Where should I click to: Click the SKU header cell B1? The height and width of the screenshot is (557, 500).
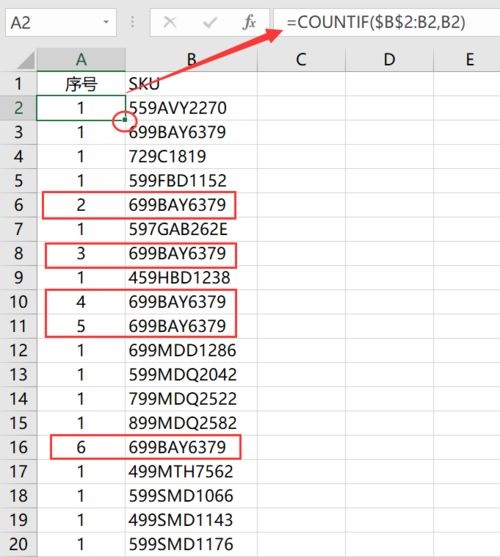191,84
